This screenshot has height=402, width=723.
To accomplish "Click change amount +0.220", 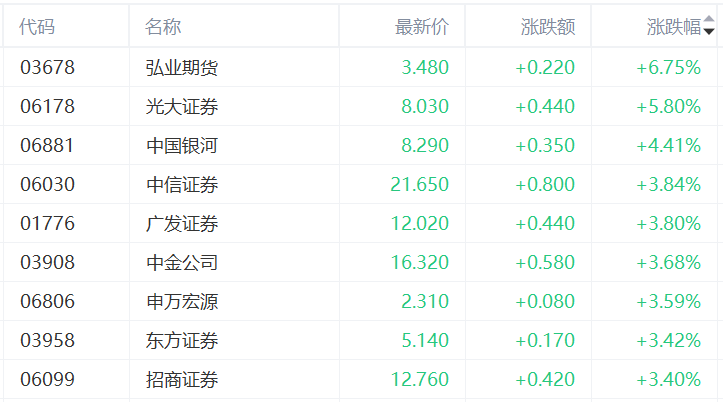I will (545, 67).
